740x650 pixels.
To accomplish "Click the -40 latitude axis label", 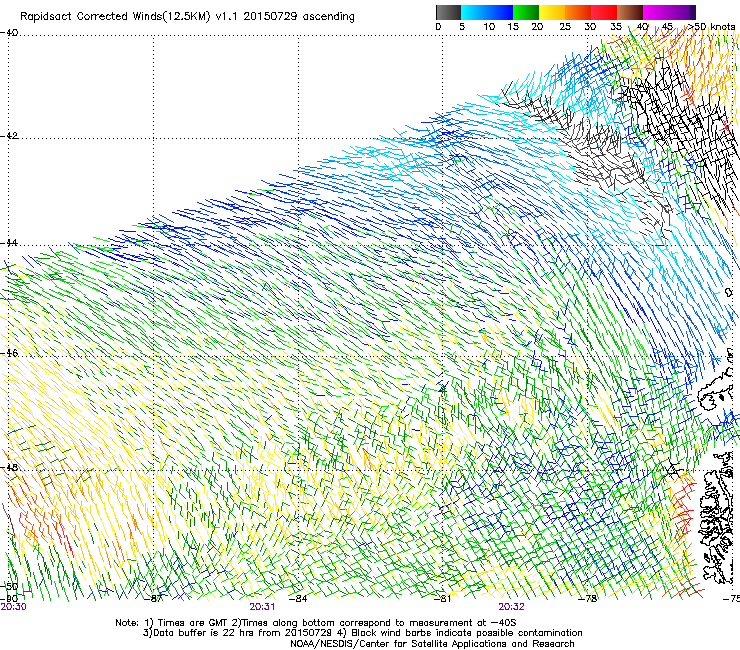I will pos(9,33).
